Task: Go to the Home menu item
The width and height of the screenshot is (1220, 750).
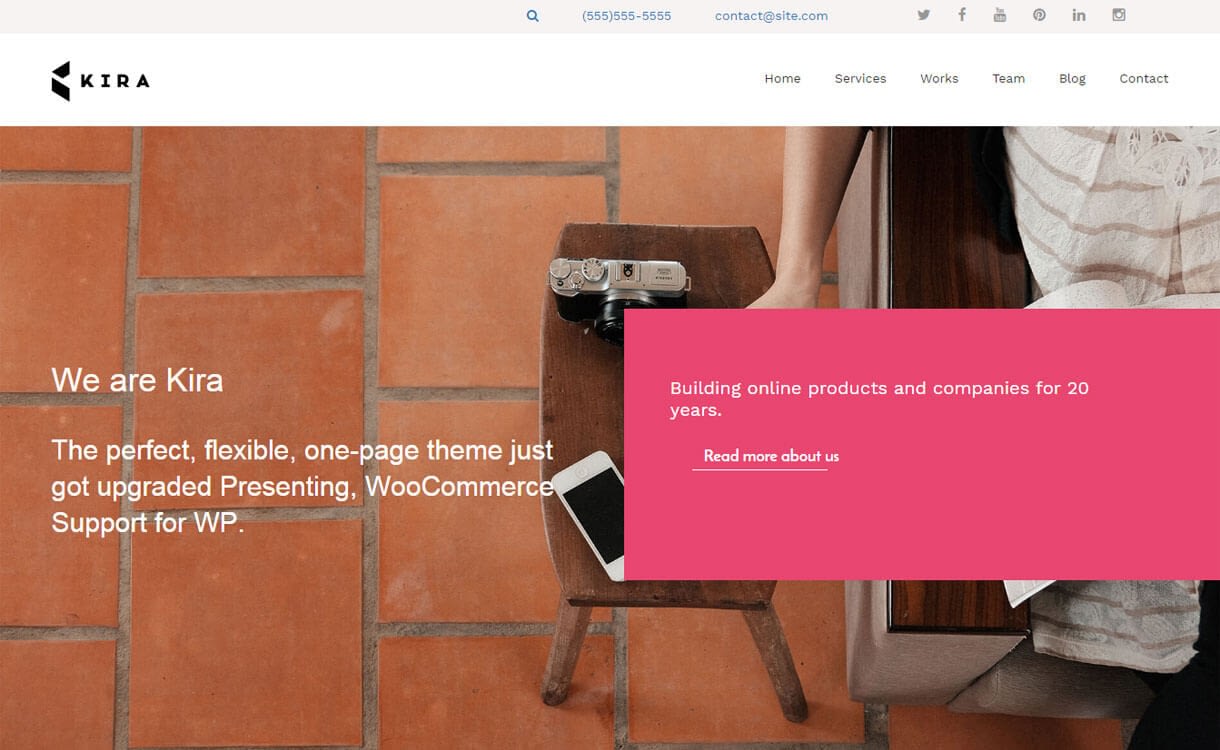Action: coord(783,79)
